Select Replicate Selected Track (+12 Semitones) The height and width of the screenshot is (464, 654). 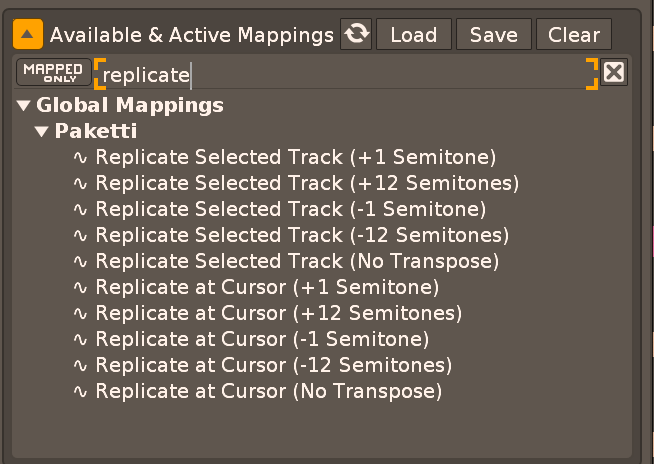[x=307, y=183]
